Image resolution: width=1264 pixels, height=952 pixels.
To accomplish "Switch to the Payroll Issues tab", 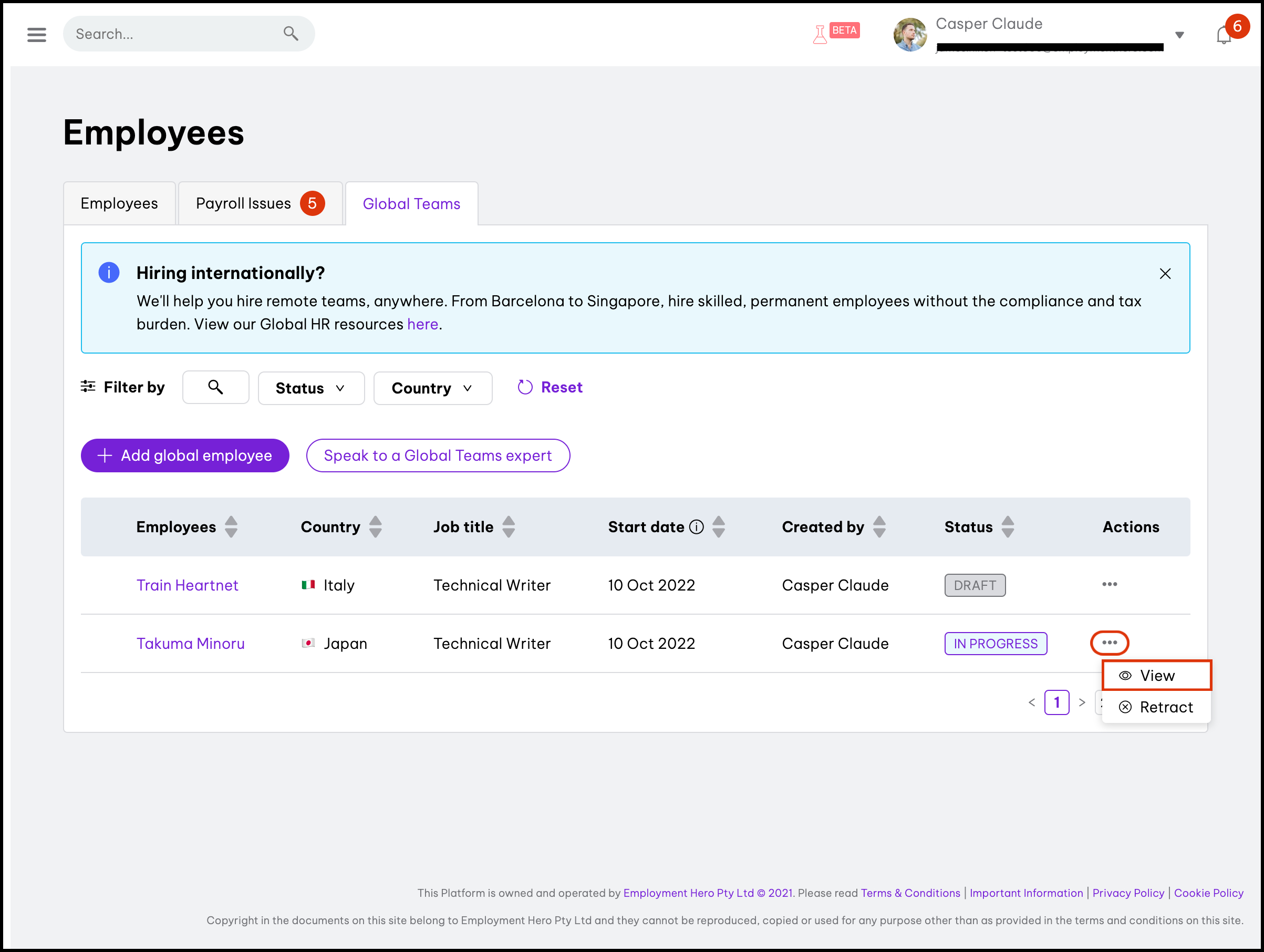I will [260, 203].
